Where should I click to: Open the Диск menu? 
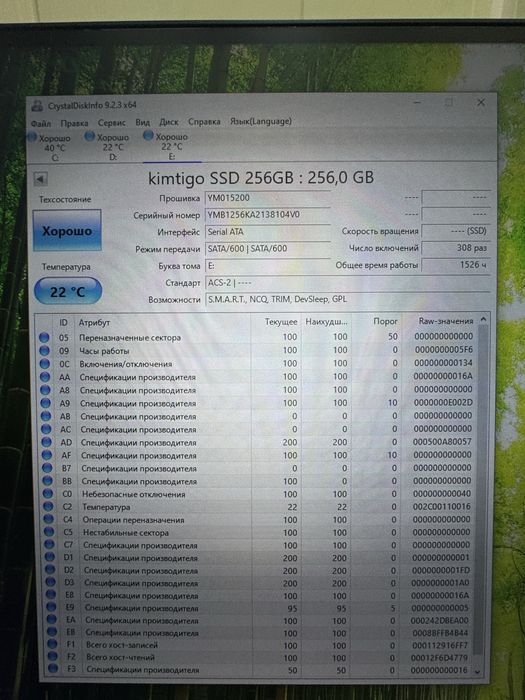point(169,121)
